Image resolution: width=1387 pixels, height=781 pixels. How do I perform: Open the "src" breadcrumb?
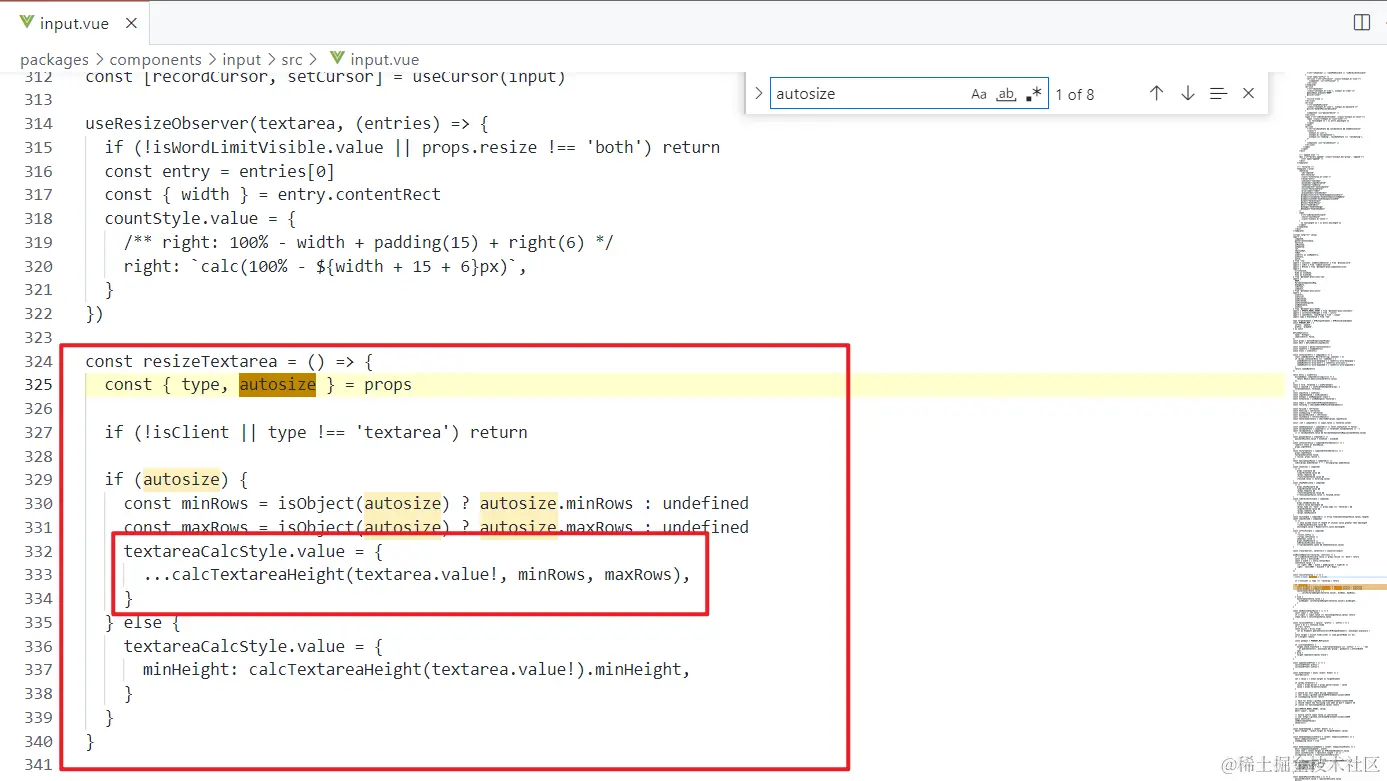(292, 60)
